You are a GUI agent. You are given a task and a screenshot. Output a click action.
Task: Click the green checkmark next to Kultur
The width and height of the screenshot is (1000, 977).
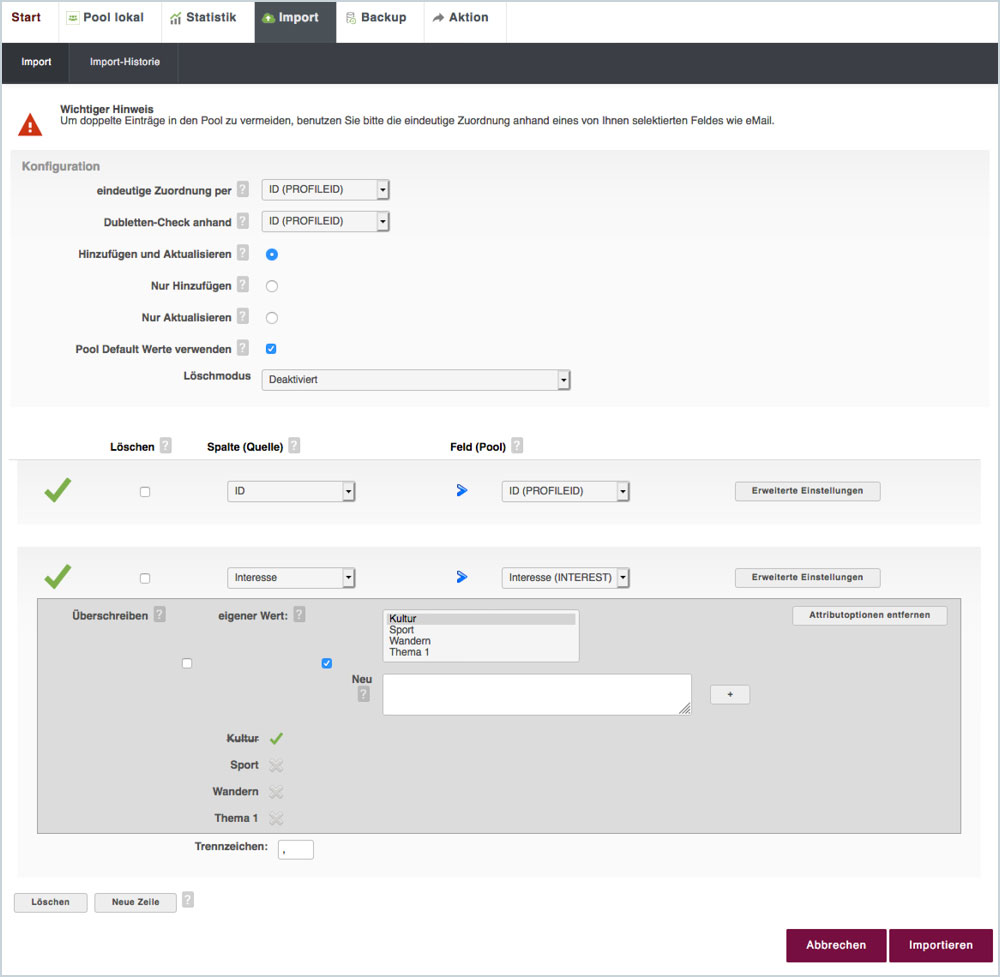pos(277,739)
